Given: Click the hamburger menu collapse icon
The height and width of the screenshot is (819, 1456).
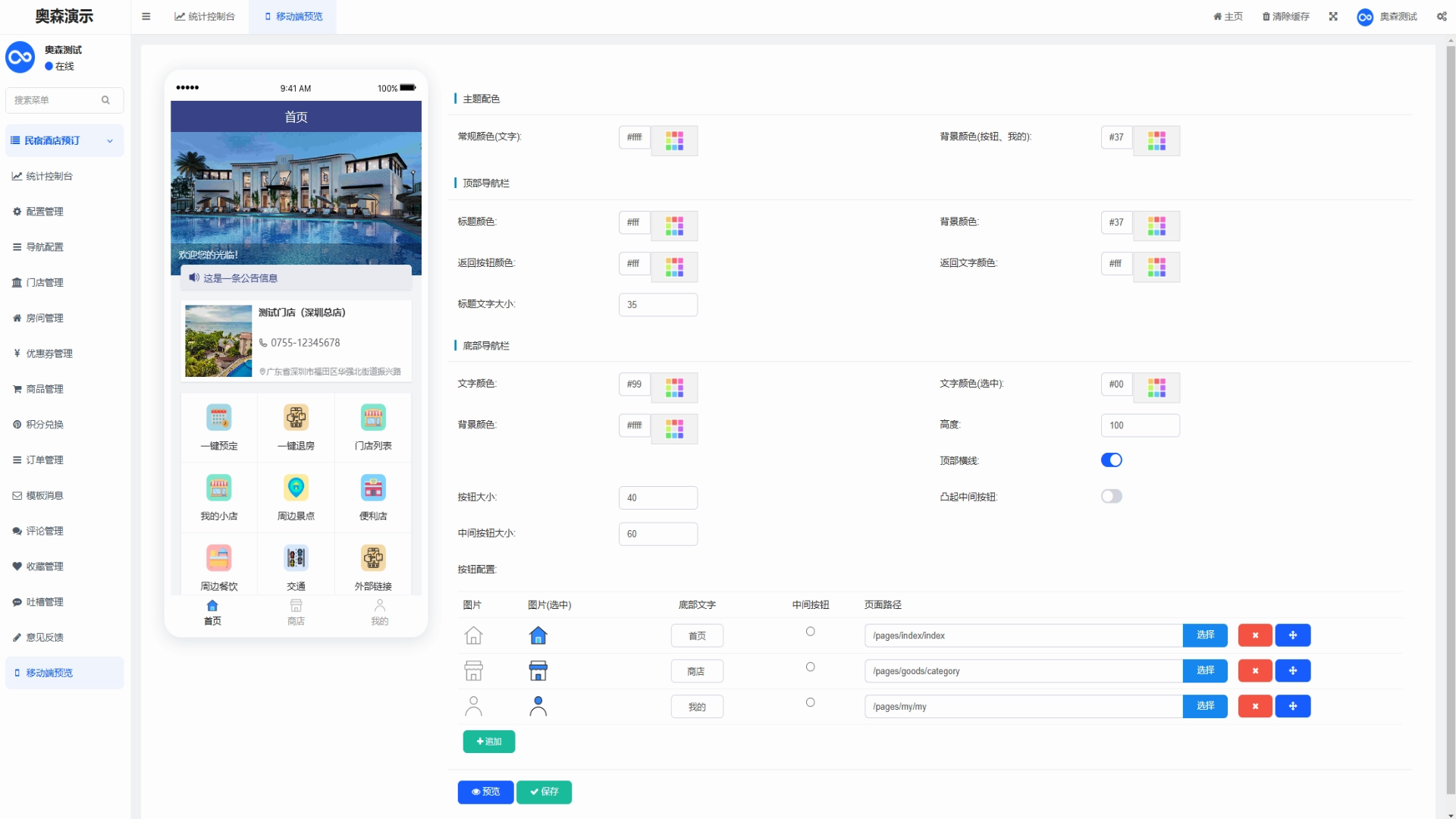Looking at the screenshot, I should pyautogui.click(x=146, y=16).
